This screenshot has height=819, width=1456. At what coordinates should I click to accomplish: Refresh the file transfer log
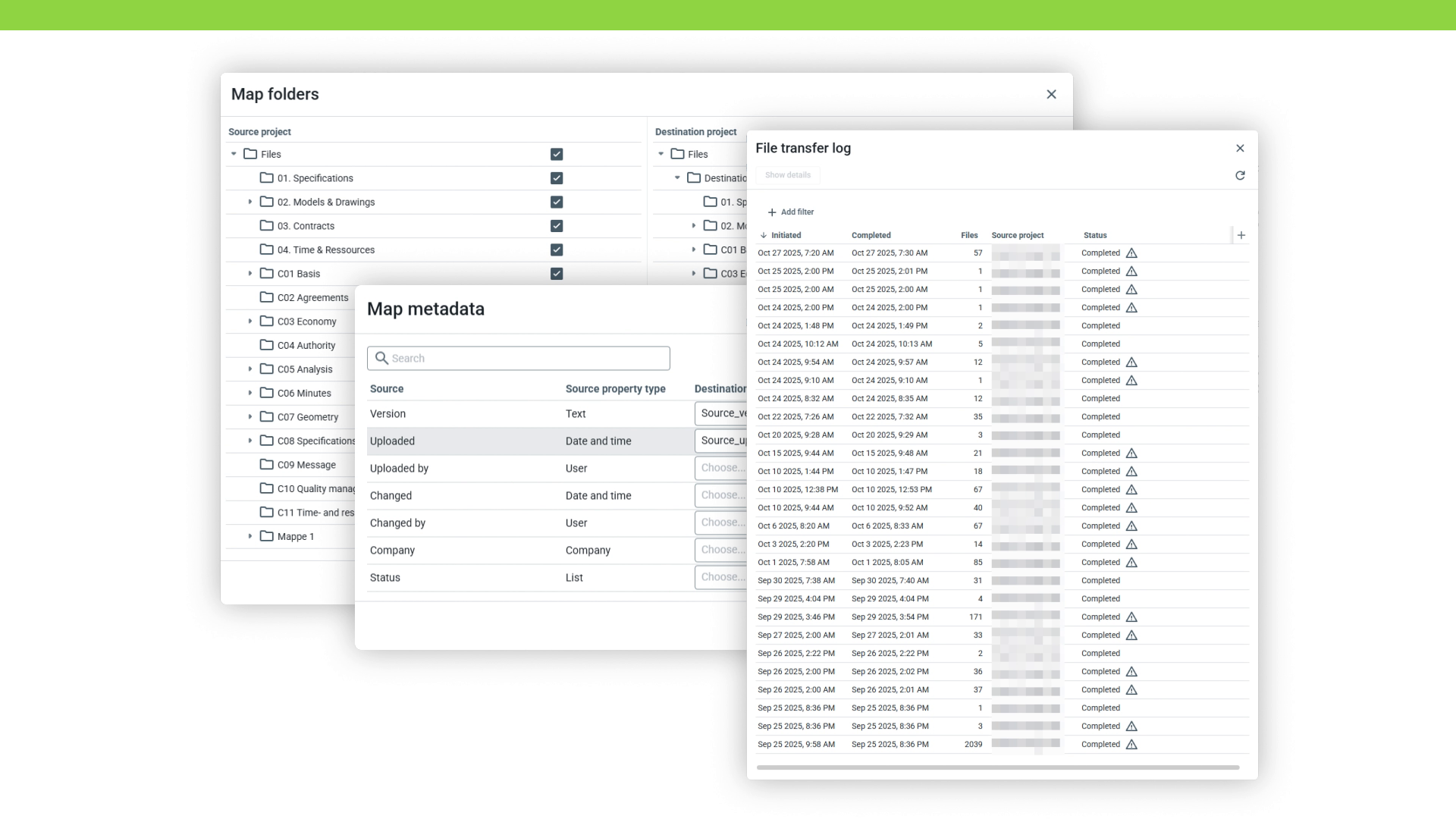click(1241, 175)
